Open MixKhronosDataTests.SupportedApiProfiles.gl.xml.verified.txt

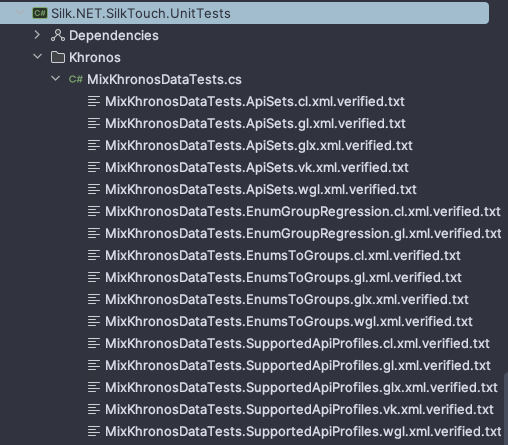pyautogui.click(x=298, y=365)
